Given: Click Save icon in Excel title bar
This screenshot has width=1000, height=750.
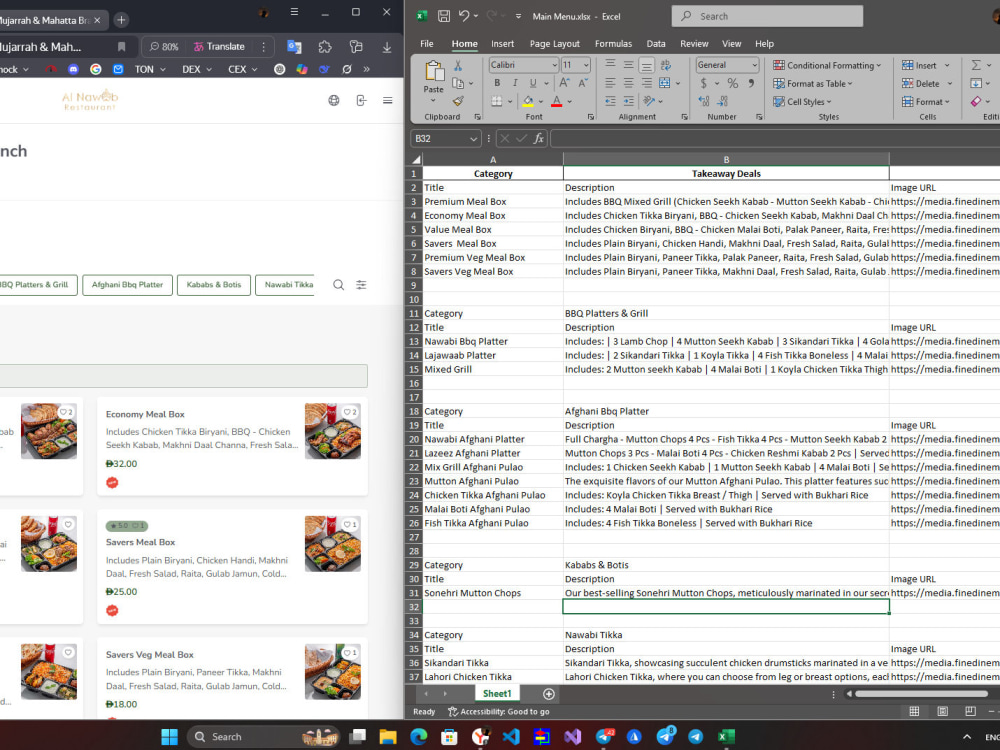Looking at the screenshot, I should [x=444, y=17].
